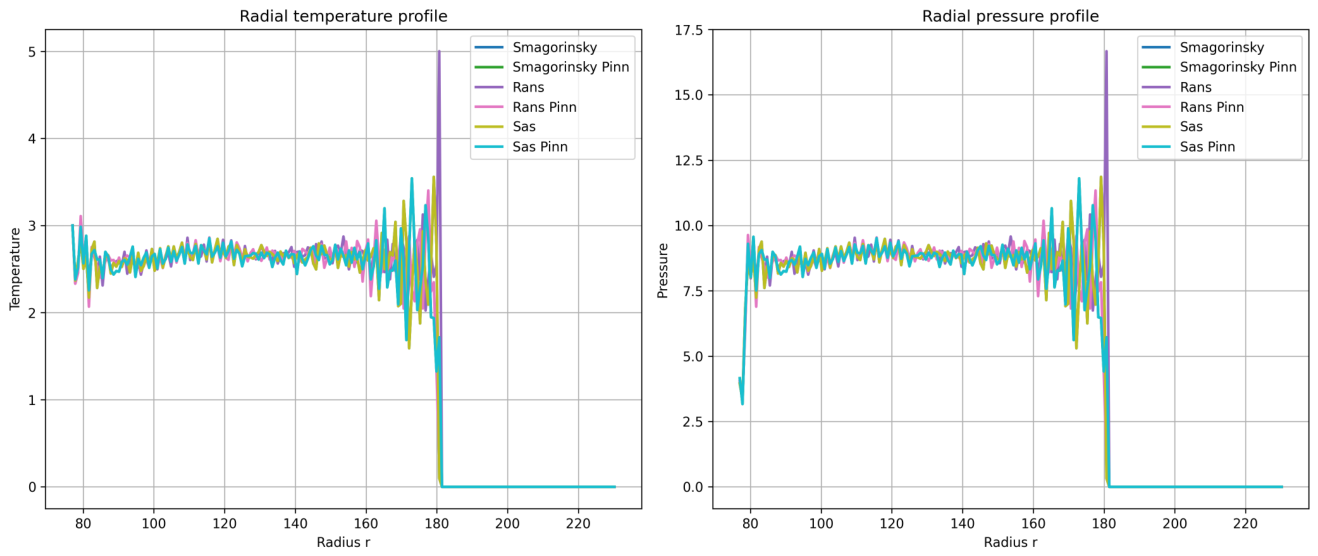Click green Smagorinsky Pinn swatch in pressure legend
Image resolution: width=1318 pixels, height=556 pixels.
point(1158,67)
